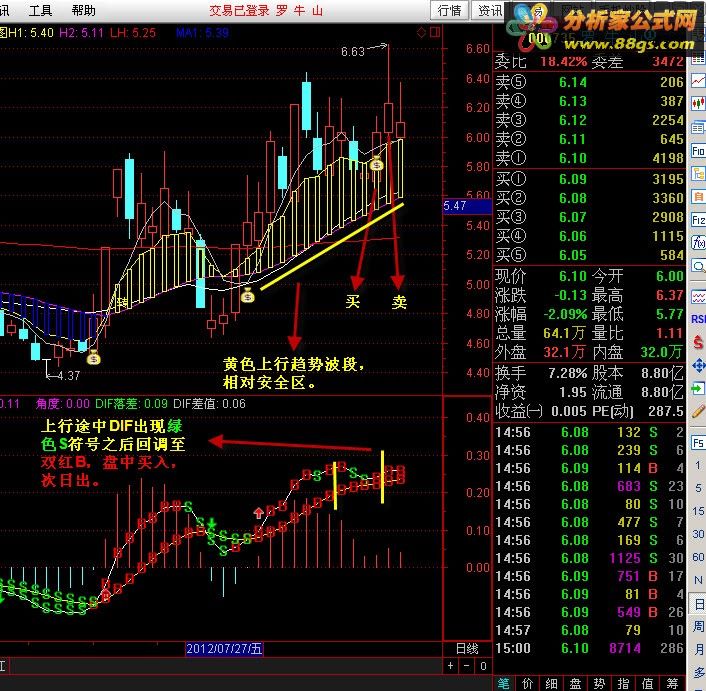The height and width of the screenshot is (691, 706).
Task: Click the magnifier search icon
Action: [x=698, y=266]
